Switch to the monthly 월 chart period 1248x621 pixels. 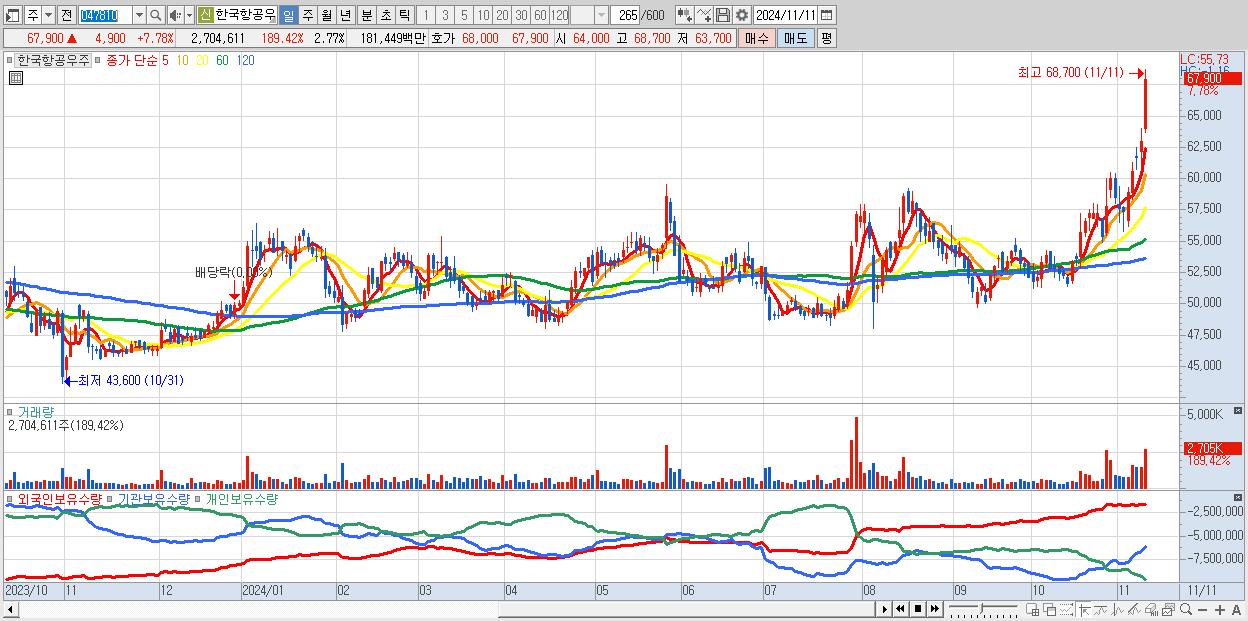point(326,15)
